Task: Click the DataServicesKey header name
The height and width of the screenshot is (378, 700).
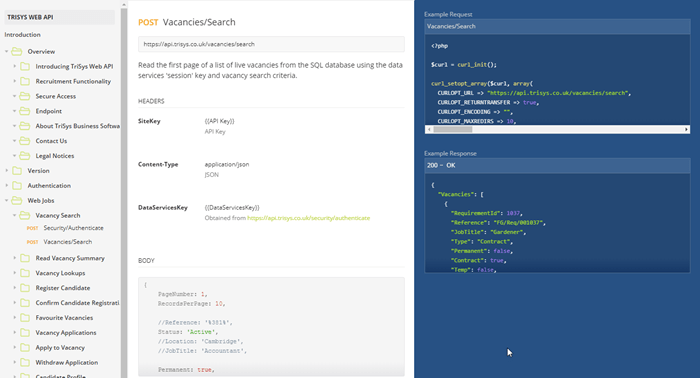Action: pos(162,208)
